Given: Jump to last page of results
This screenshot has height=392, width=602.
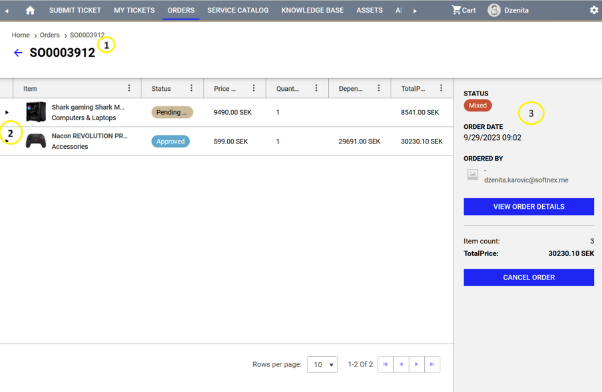Looking at the screenshot, I should pos(432,364).
